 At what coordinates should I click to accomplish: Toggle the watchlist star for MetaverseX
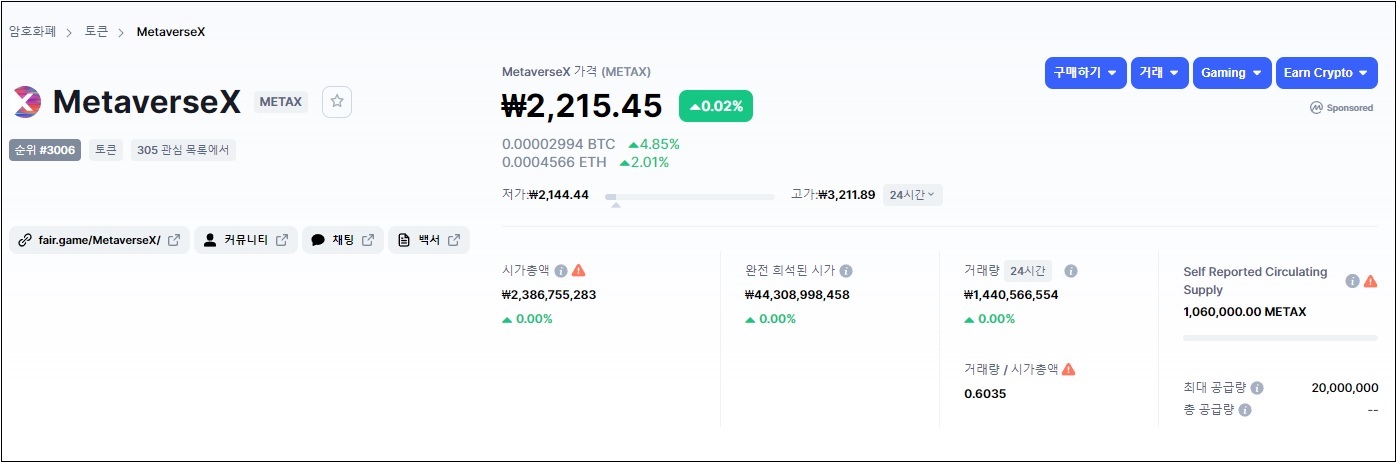click(337, 101)
